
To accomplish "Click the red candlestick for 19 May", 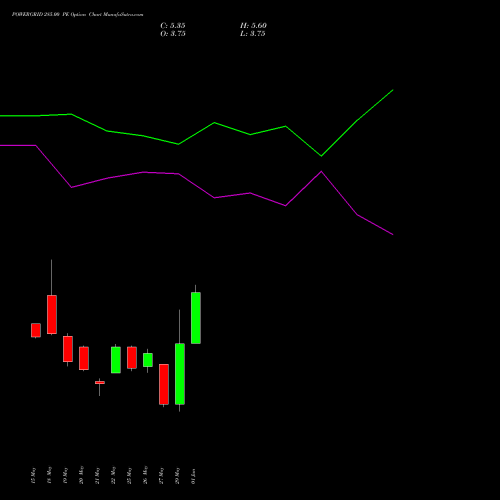I will point(68,349).
